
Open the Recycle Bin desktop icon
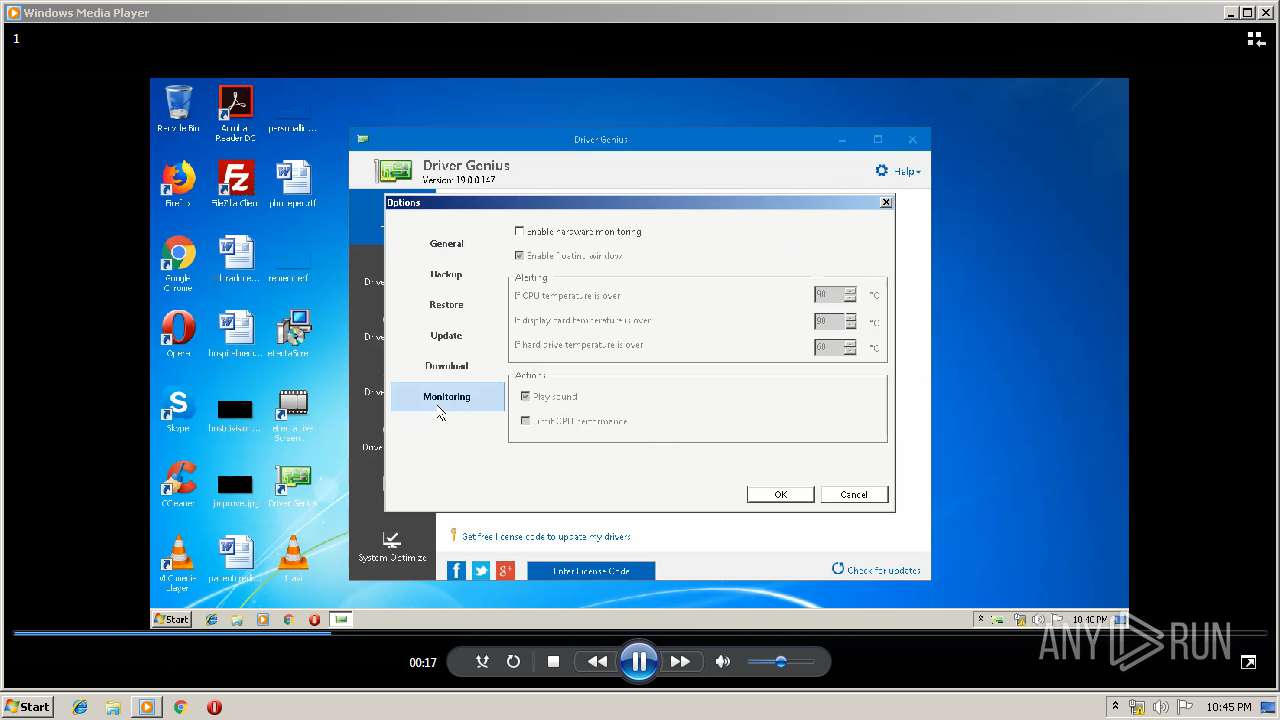click(178, 109)
